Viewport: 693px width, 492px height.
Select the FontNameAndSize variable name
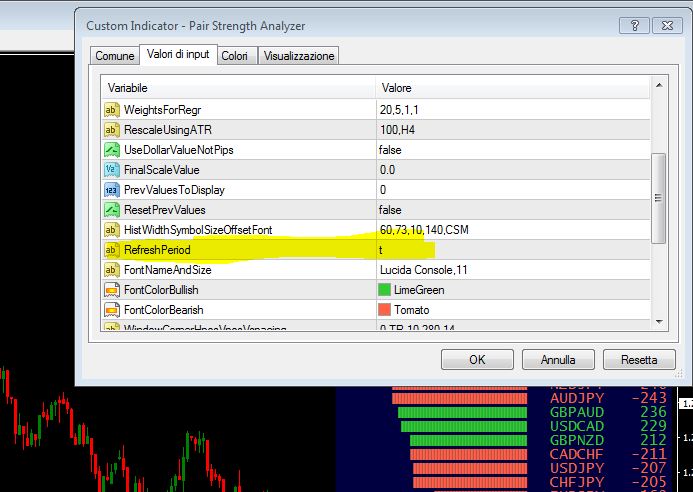[168, 270]
